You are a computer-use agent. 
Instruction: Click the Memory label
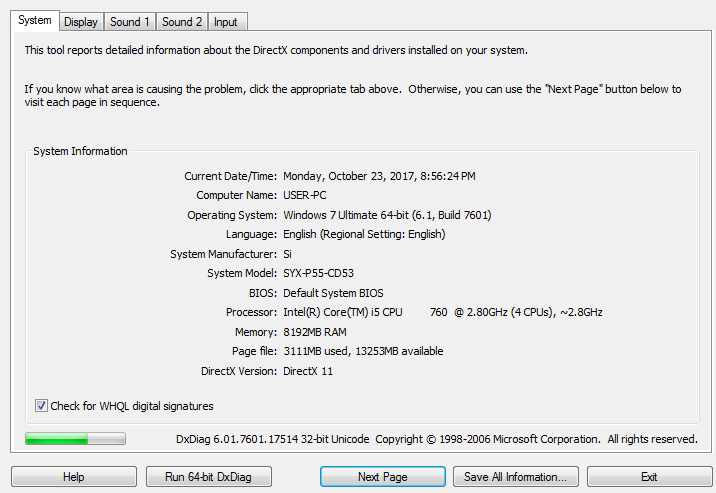pos(256,332)
